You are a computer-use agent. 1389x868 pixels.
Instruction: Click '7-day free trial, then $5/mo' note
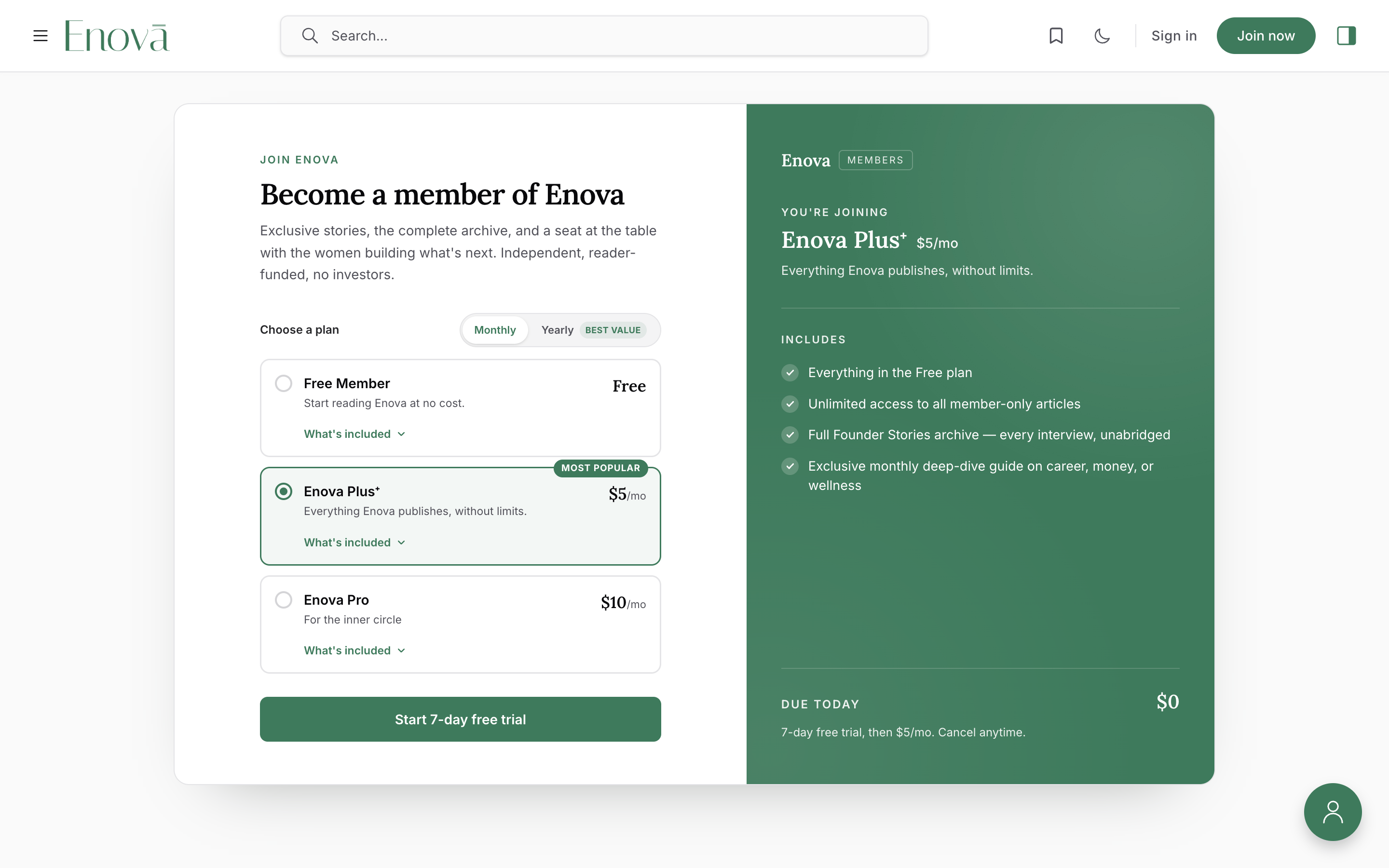point(903,732)
